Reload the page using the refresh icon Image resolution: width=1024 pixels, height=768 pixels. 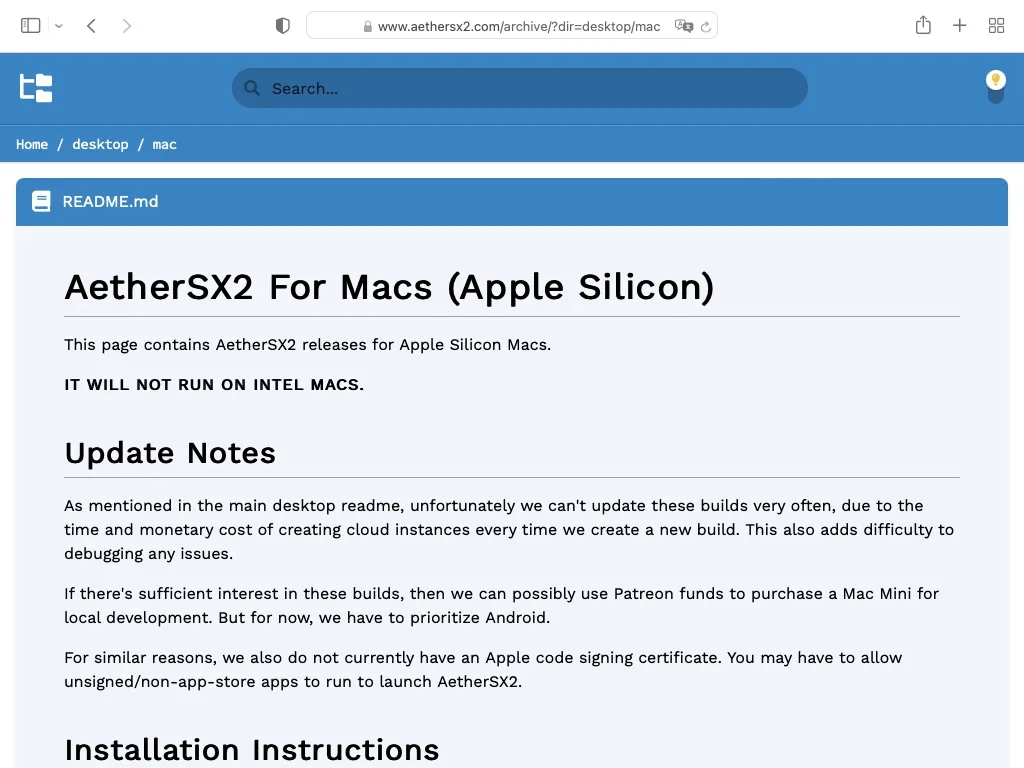[706, 26]
